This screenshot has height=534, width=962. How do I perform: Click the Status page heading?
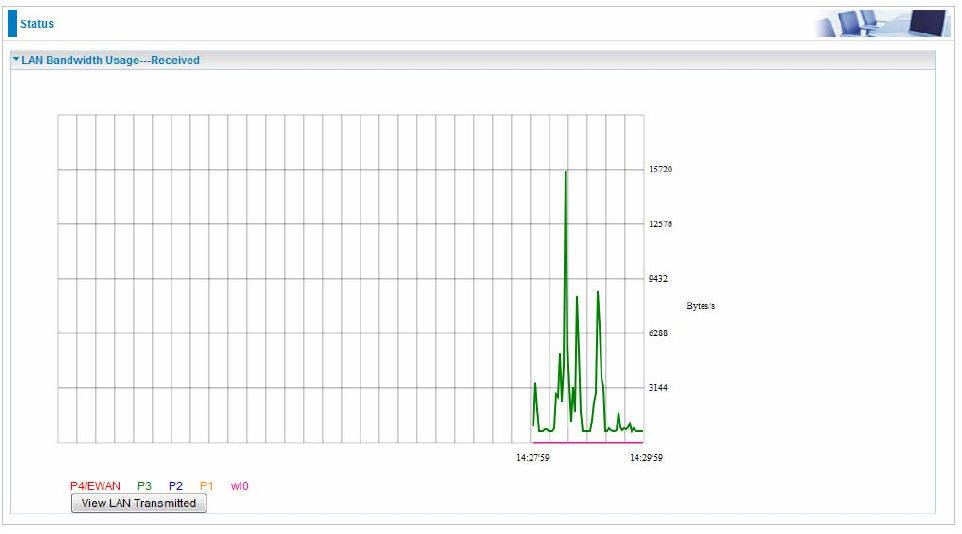click(x=37, y=24)
